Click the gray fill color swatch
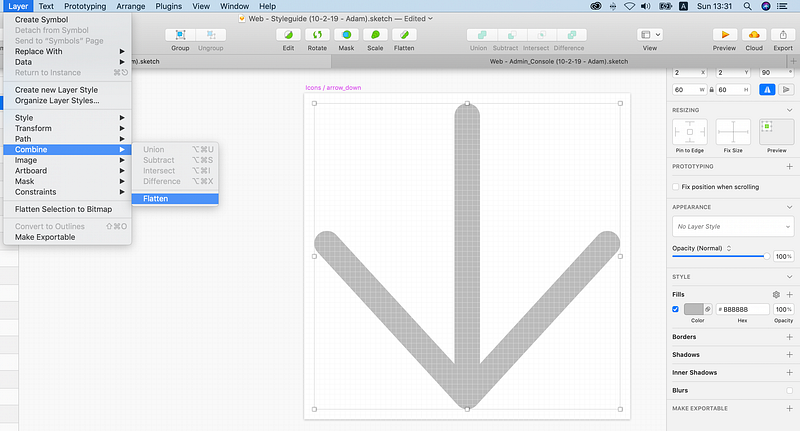This screenshot has width=800, height=431. click(x=693, y=309)
